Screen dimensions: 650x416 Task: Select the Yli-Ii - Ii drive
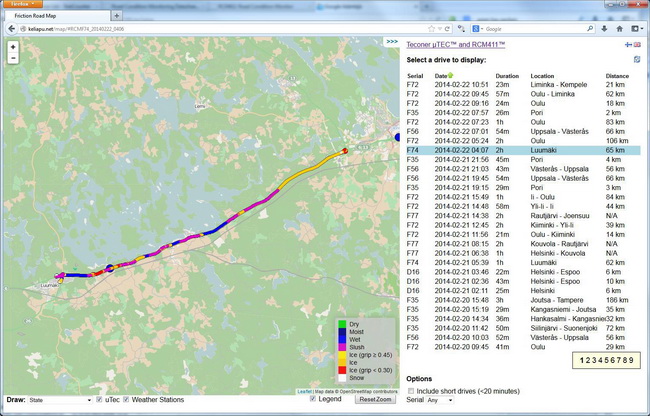[523, 206]
